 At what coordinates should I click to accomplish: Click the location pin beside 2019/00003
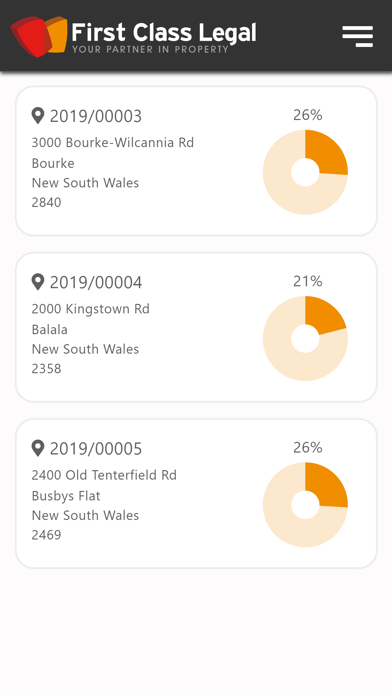38,116
